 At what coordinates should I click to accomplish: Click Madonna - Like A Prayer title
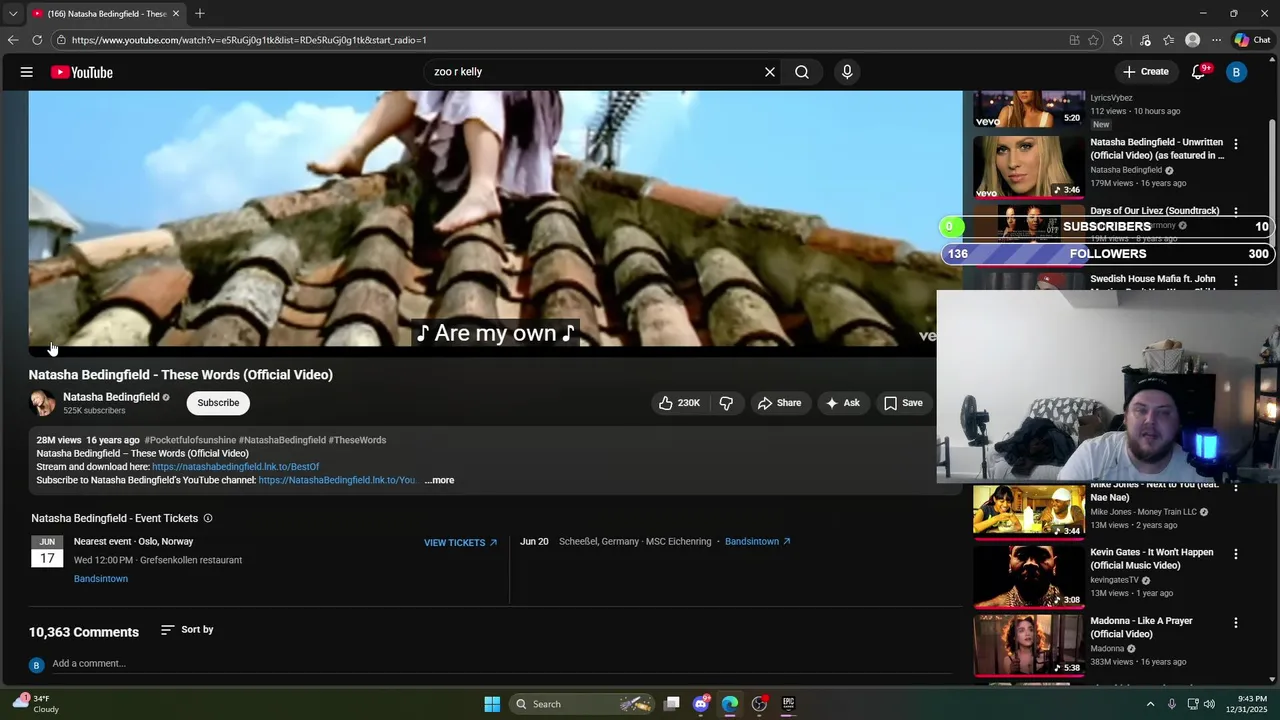1141,627
